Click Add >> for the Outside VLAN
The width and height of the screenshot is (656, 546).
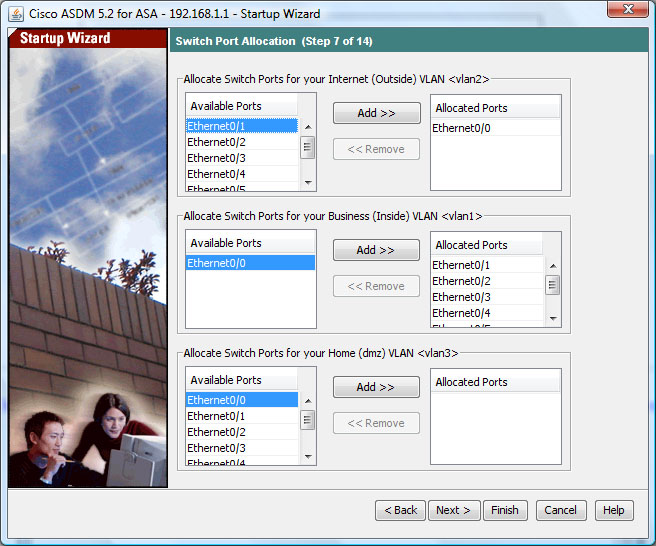coord(377,113)
